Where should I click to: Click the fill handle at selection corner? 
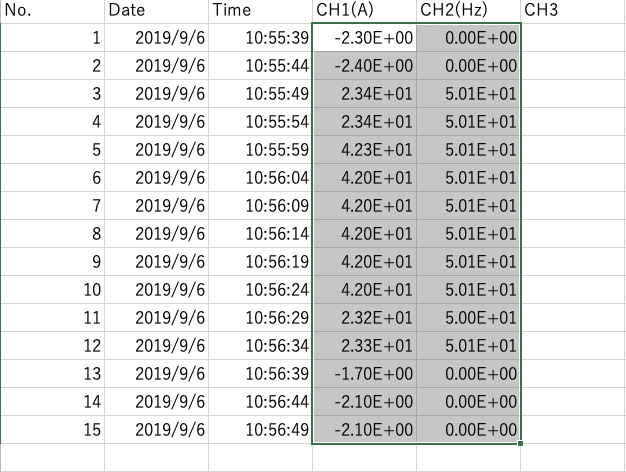(x=520, y=443)
